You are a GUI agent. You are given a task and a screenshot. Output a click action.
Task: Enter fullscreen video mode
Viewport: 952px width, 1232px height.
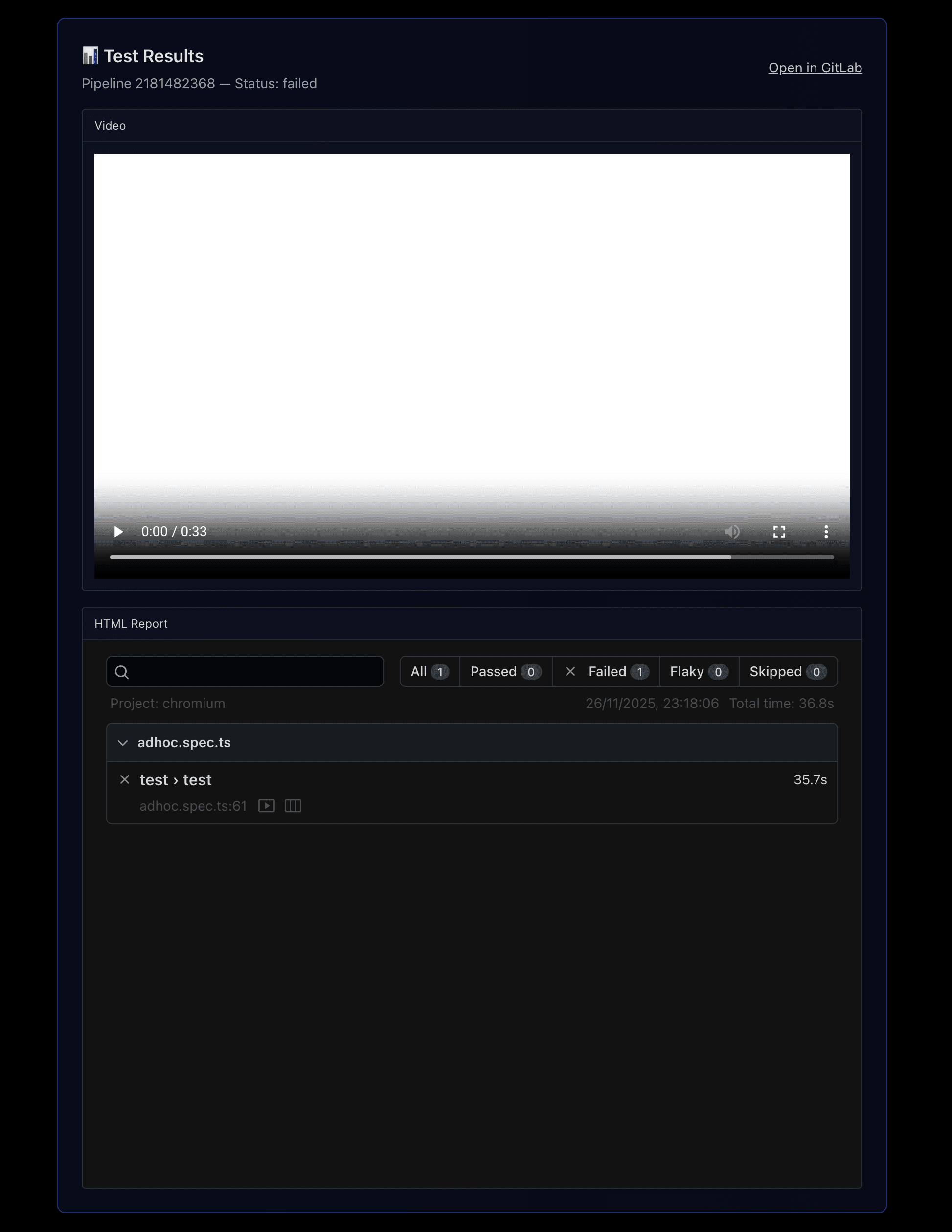click(779, 532)
